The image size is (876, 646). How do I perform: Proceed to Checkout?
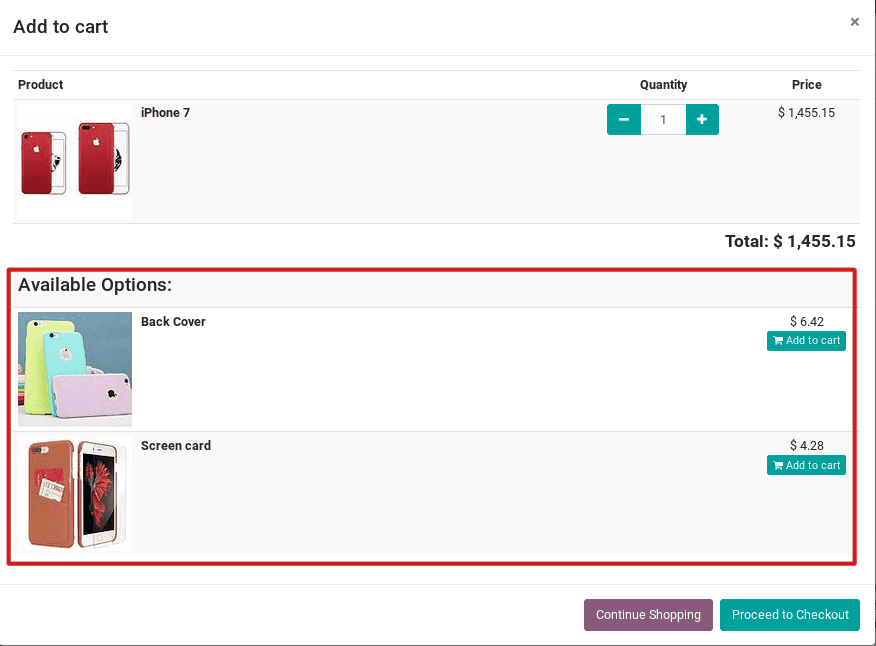pyautogui.click(x=789, y=615)
